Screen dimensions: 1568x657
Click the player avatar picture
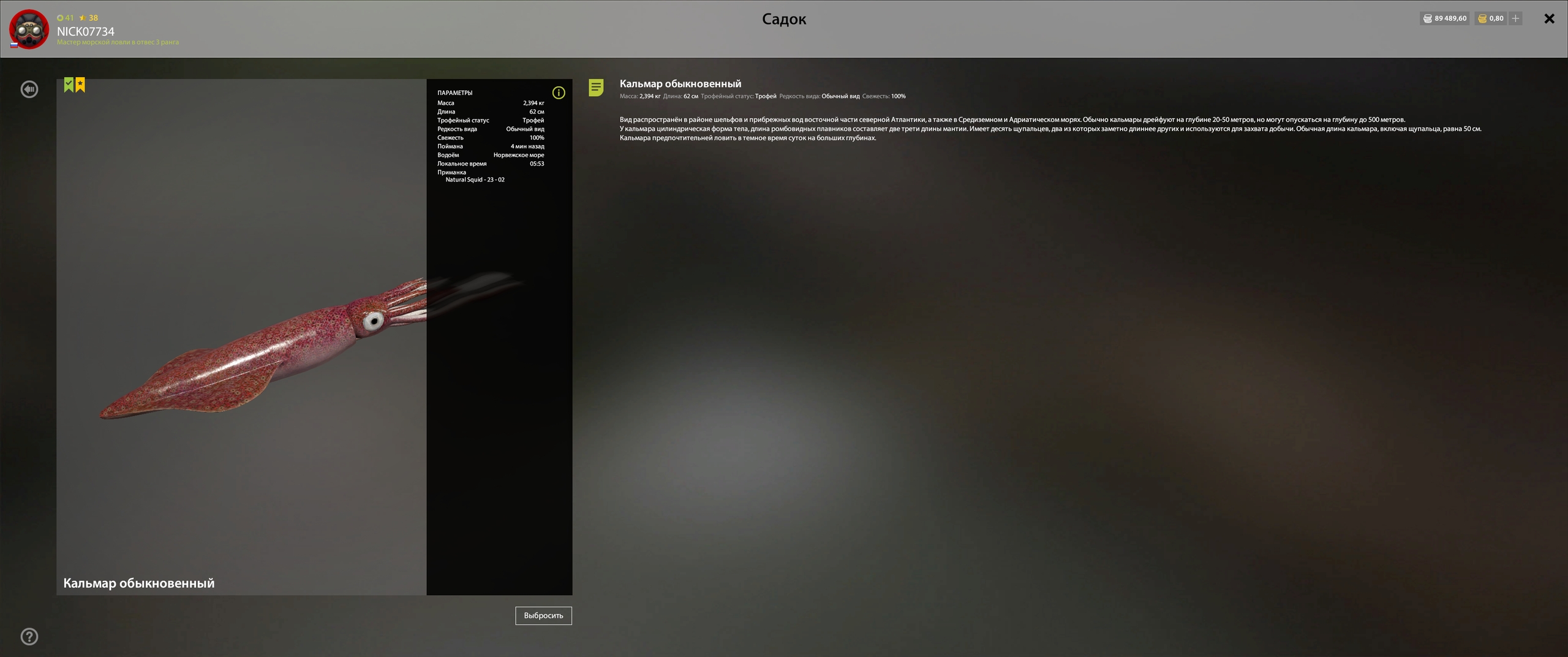click(29, 29)
